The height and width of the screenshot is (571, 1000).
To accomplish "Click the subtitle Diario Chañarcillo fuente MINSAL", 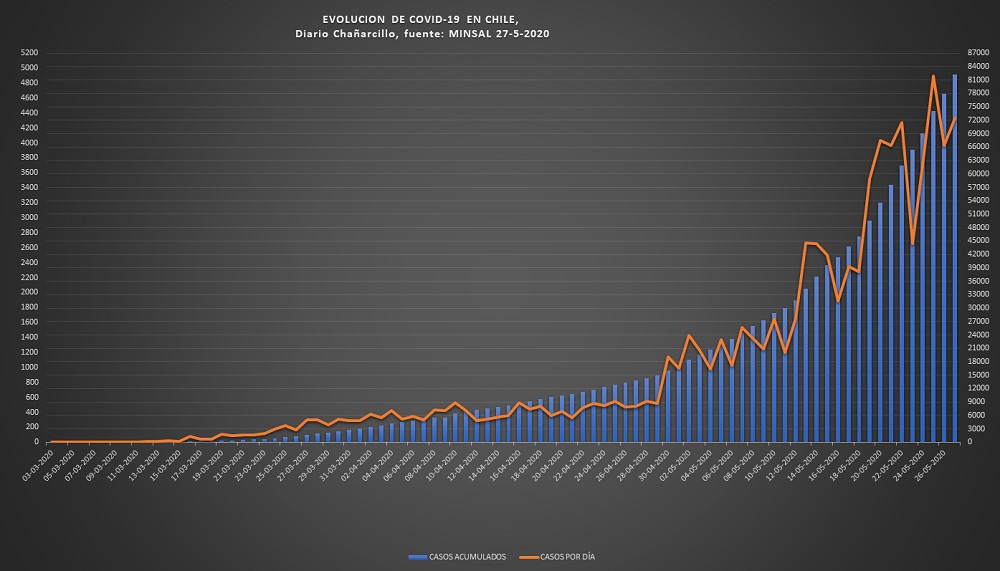I will point(421,33).
